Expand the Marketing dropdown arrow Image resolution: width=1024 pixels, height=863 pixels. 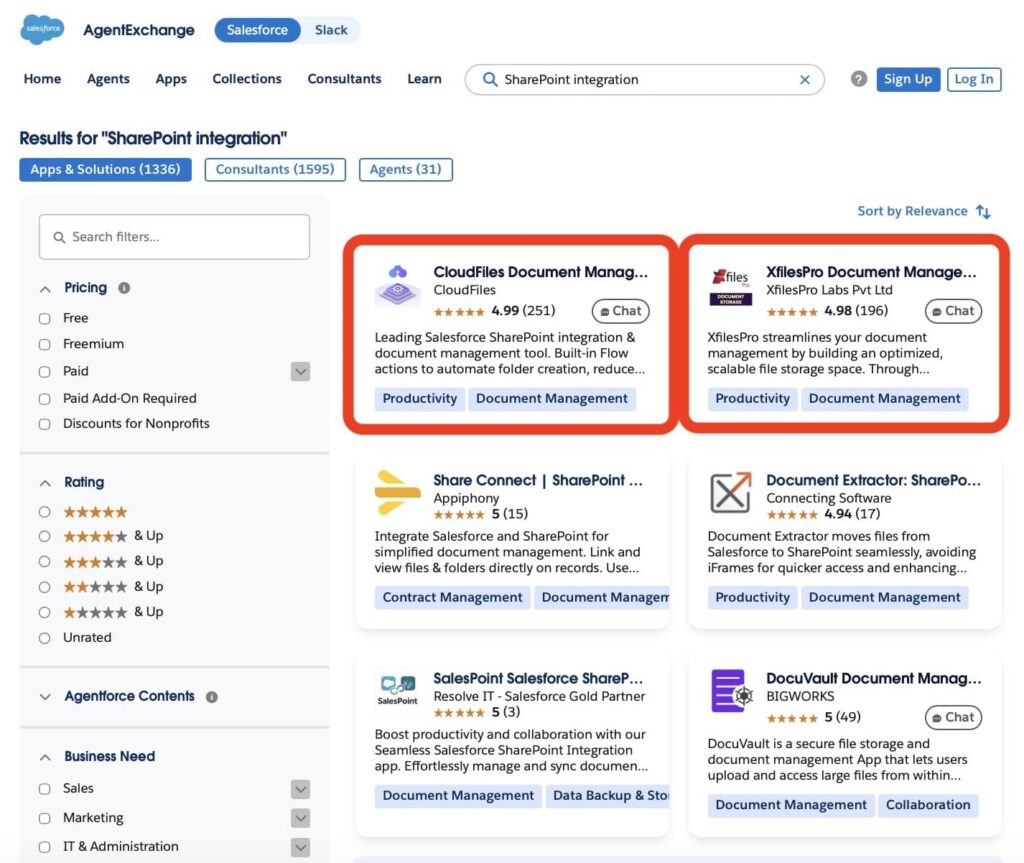(x=300, y=819)
